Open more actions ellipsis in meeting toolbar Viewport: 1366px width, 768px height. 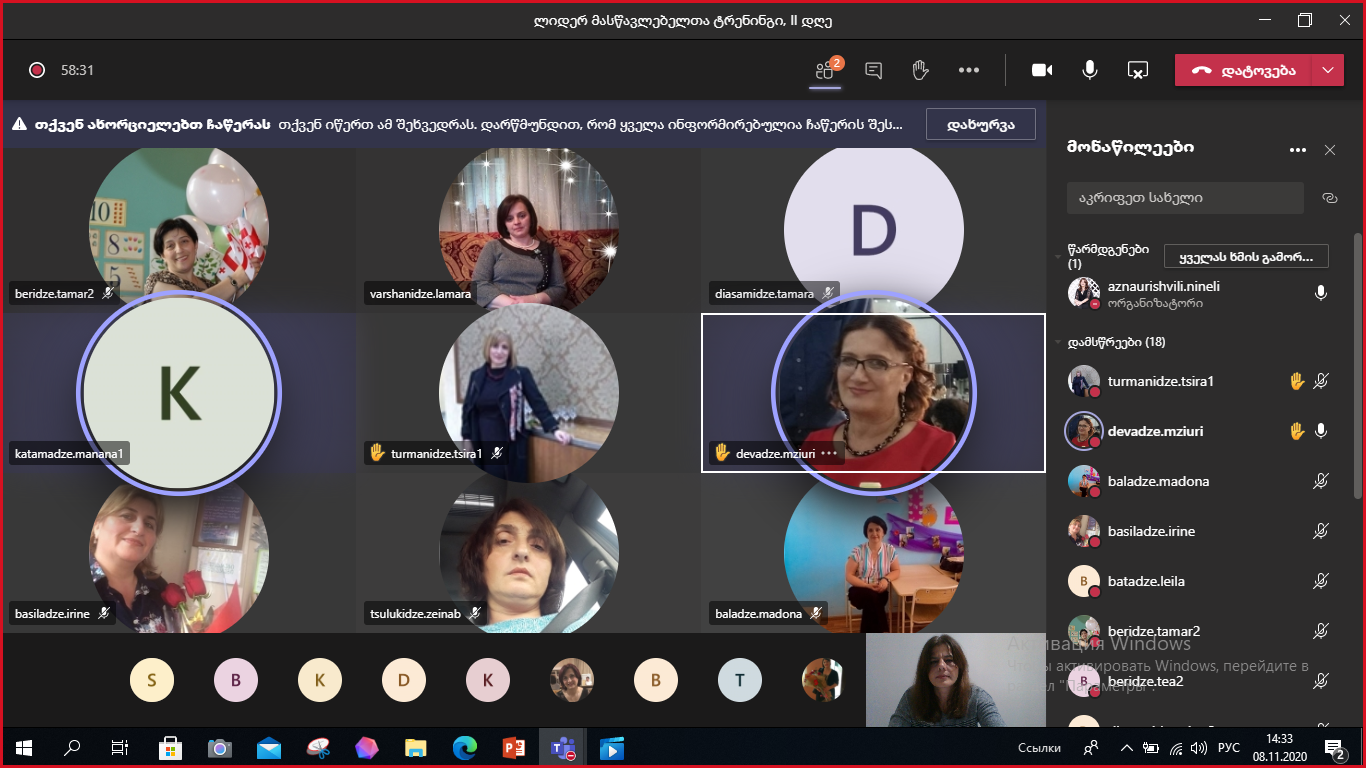click(968, 70)
